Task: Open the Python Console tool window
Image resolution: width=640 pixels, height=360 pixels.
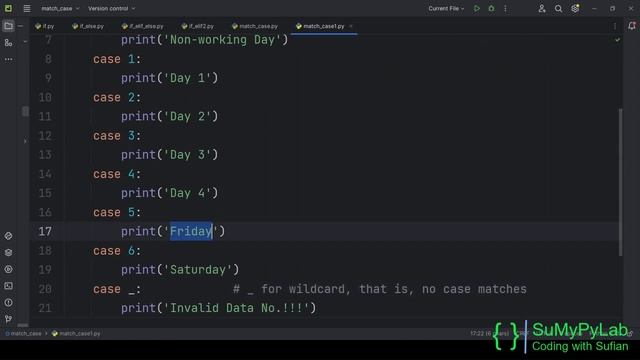Action: 8,236
